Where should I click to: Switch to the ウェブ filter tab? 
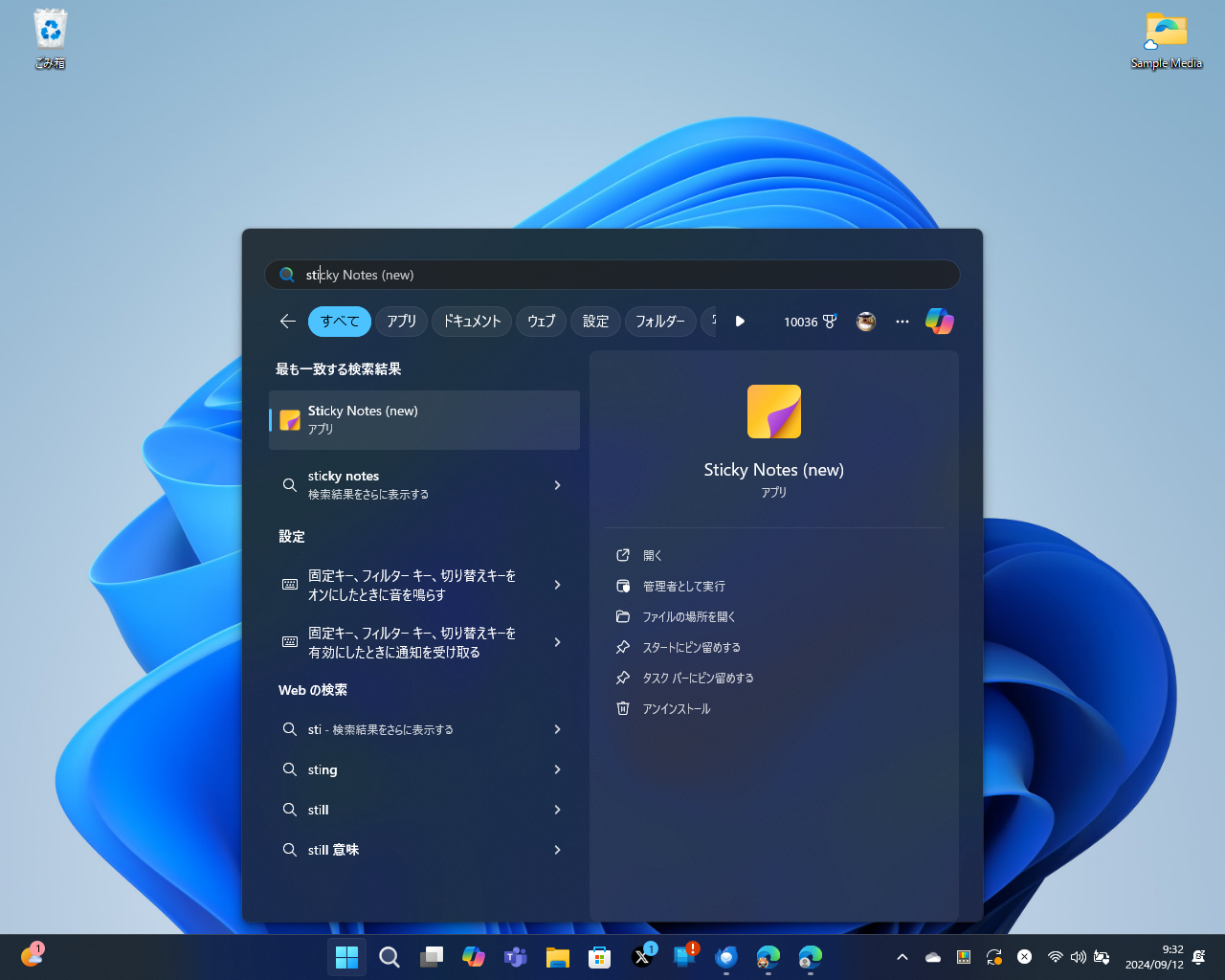(x=542, y=322)
